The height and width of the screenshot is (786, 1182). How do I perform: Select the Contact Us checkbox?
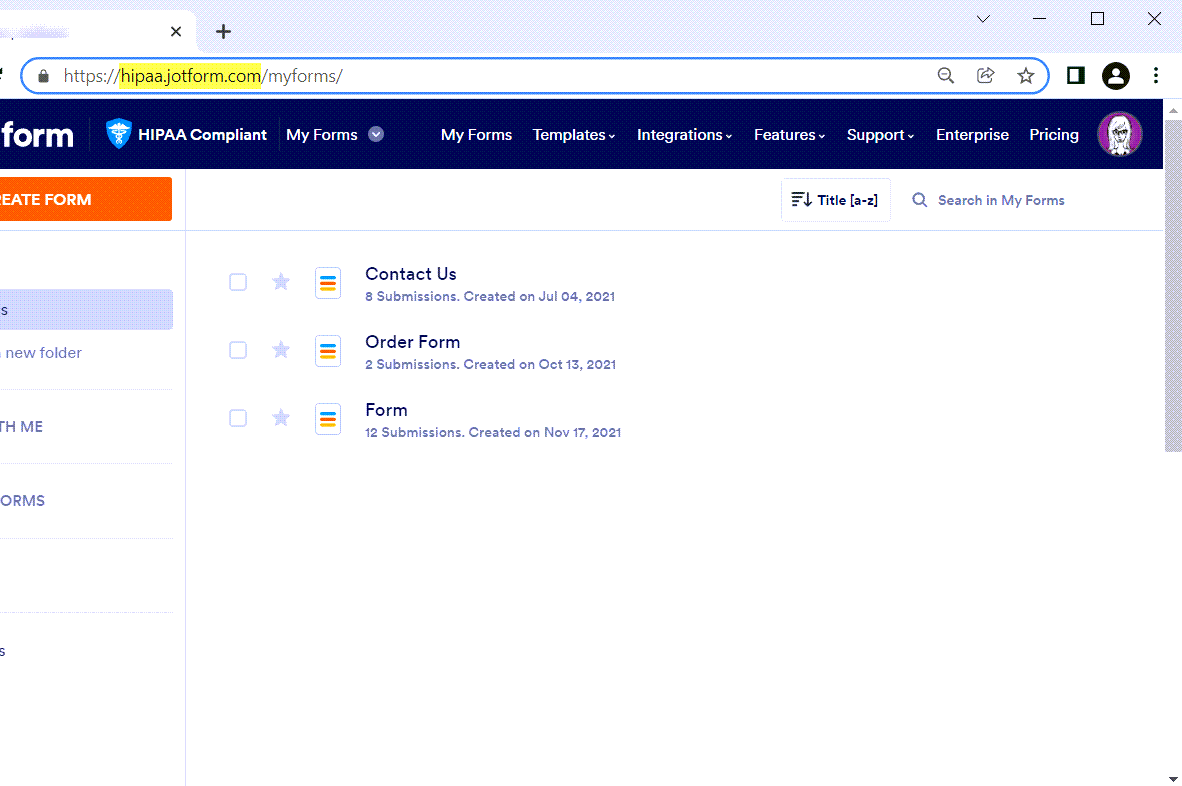tap(238, 282)
